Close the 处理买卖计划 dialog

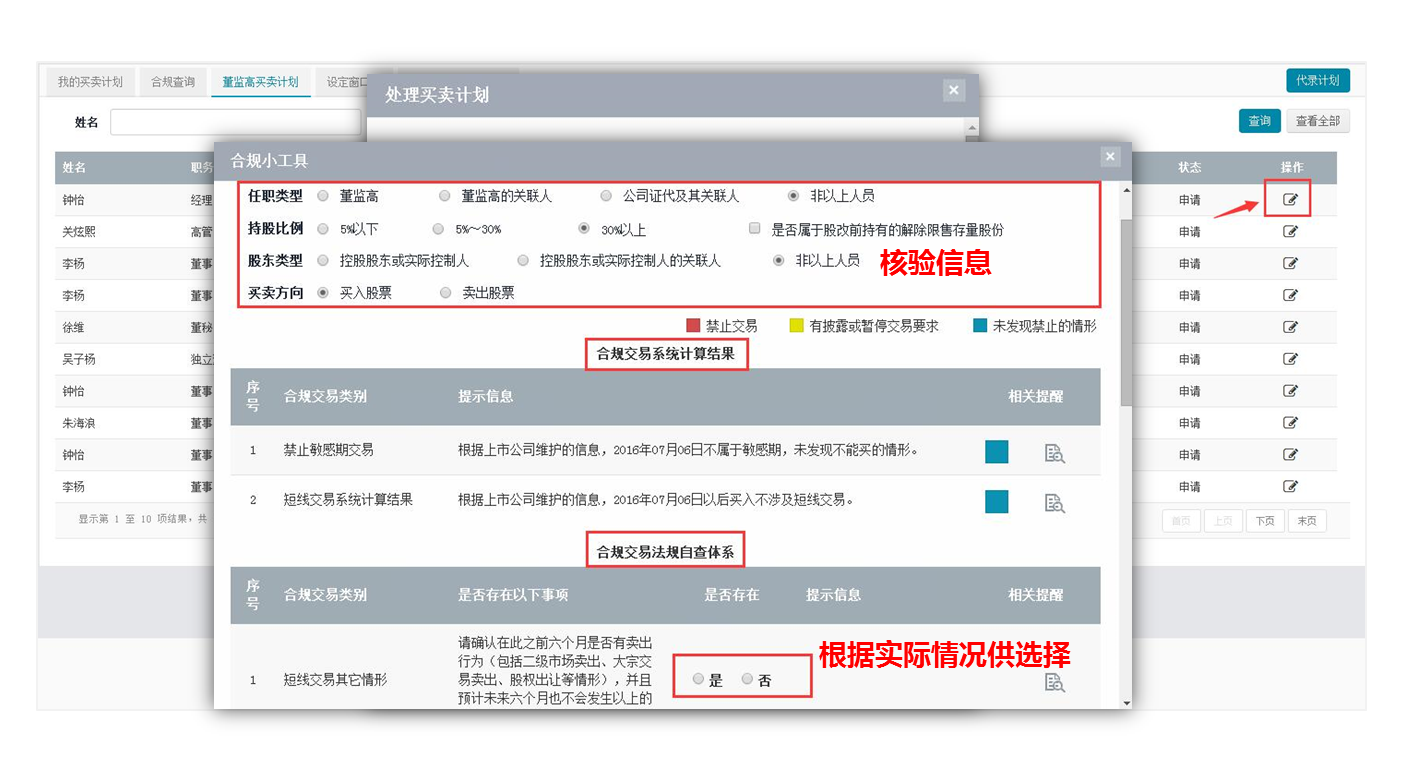954,90
